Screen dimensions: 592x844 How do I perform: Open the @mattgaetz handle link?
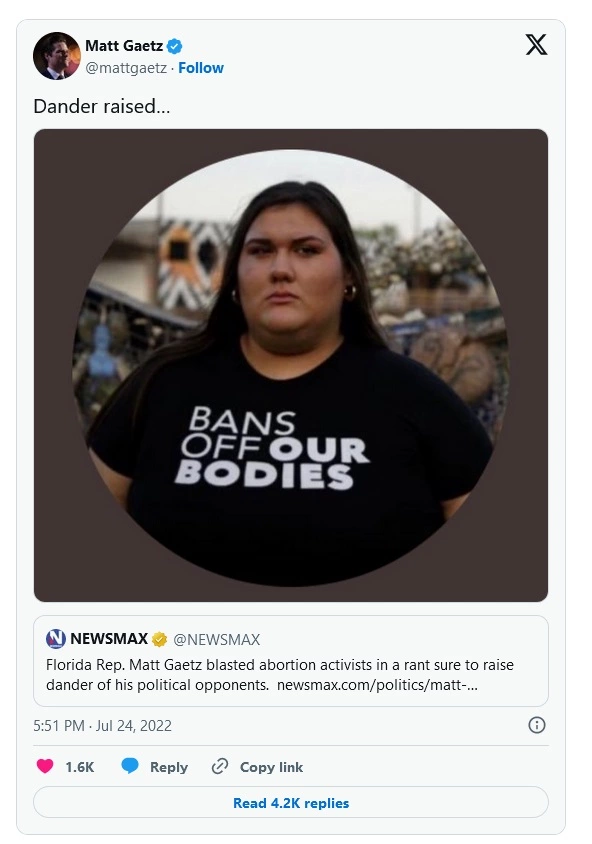tap(126, 68)
